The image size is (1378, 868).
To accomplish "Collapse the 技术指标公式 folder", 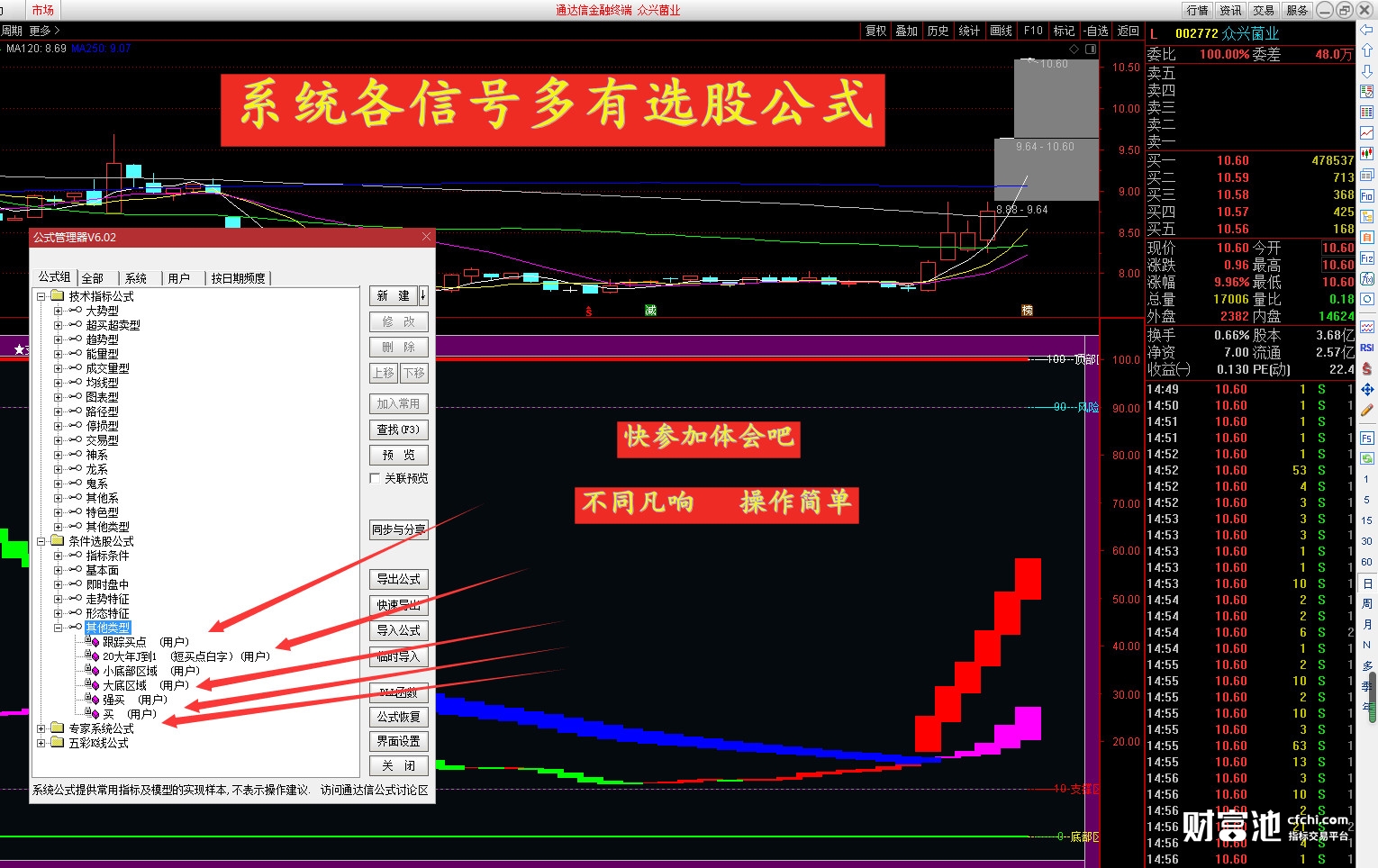I will click(41, 296).
